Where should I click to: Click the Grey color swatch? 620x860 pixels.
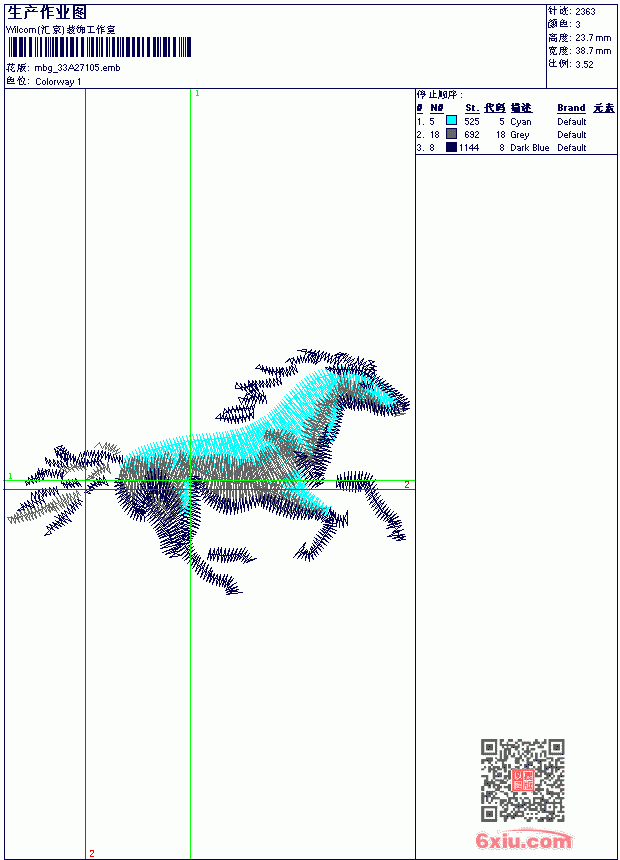pyautogui.click(x=451, y=134)
